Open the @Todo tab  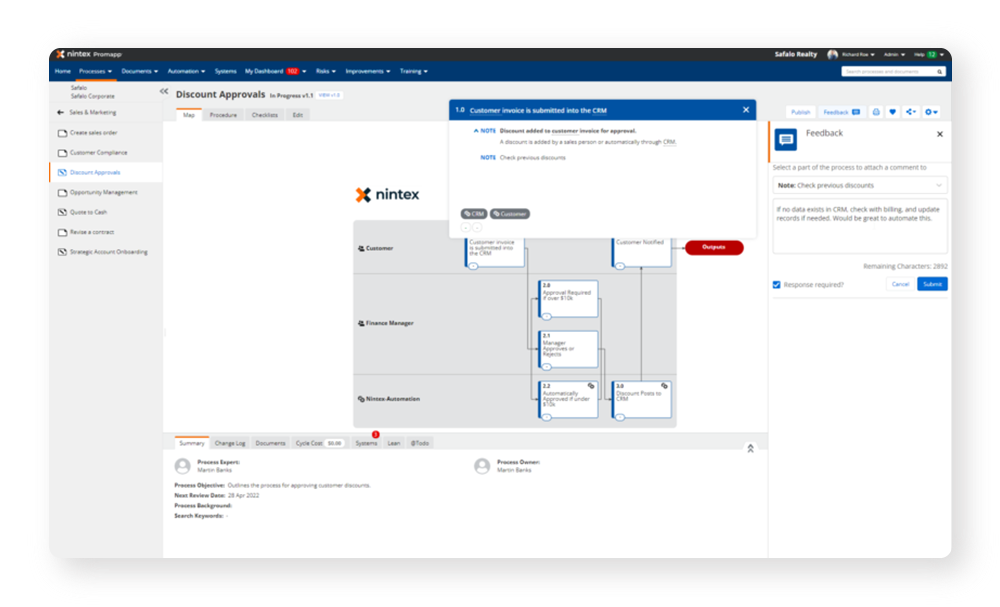[x=420, y=443]
